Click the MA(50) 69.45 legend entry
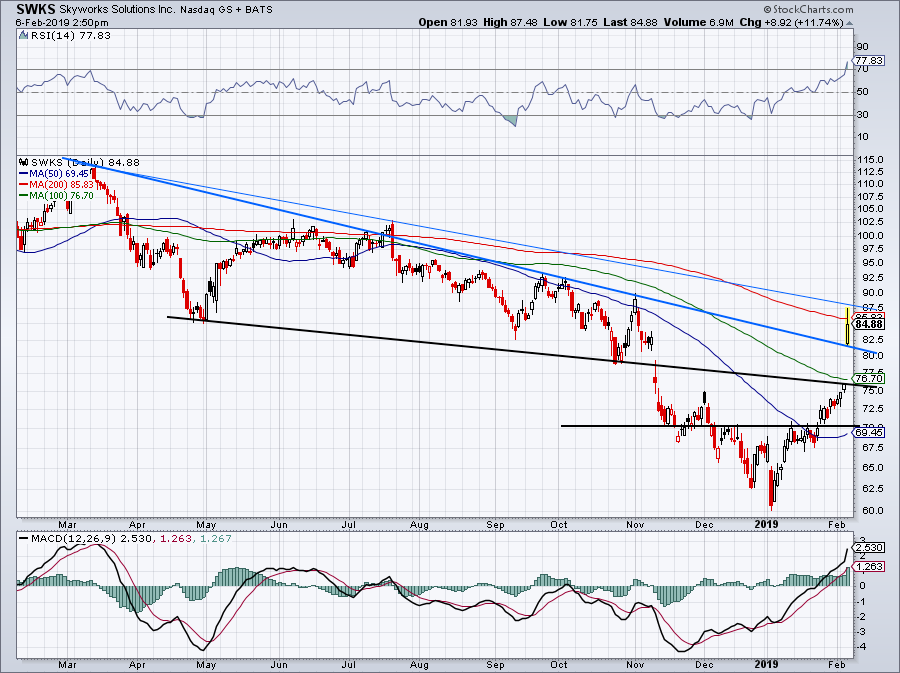Screen dimensions: 900x673 coord(55,173)
